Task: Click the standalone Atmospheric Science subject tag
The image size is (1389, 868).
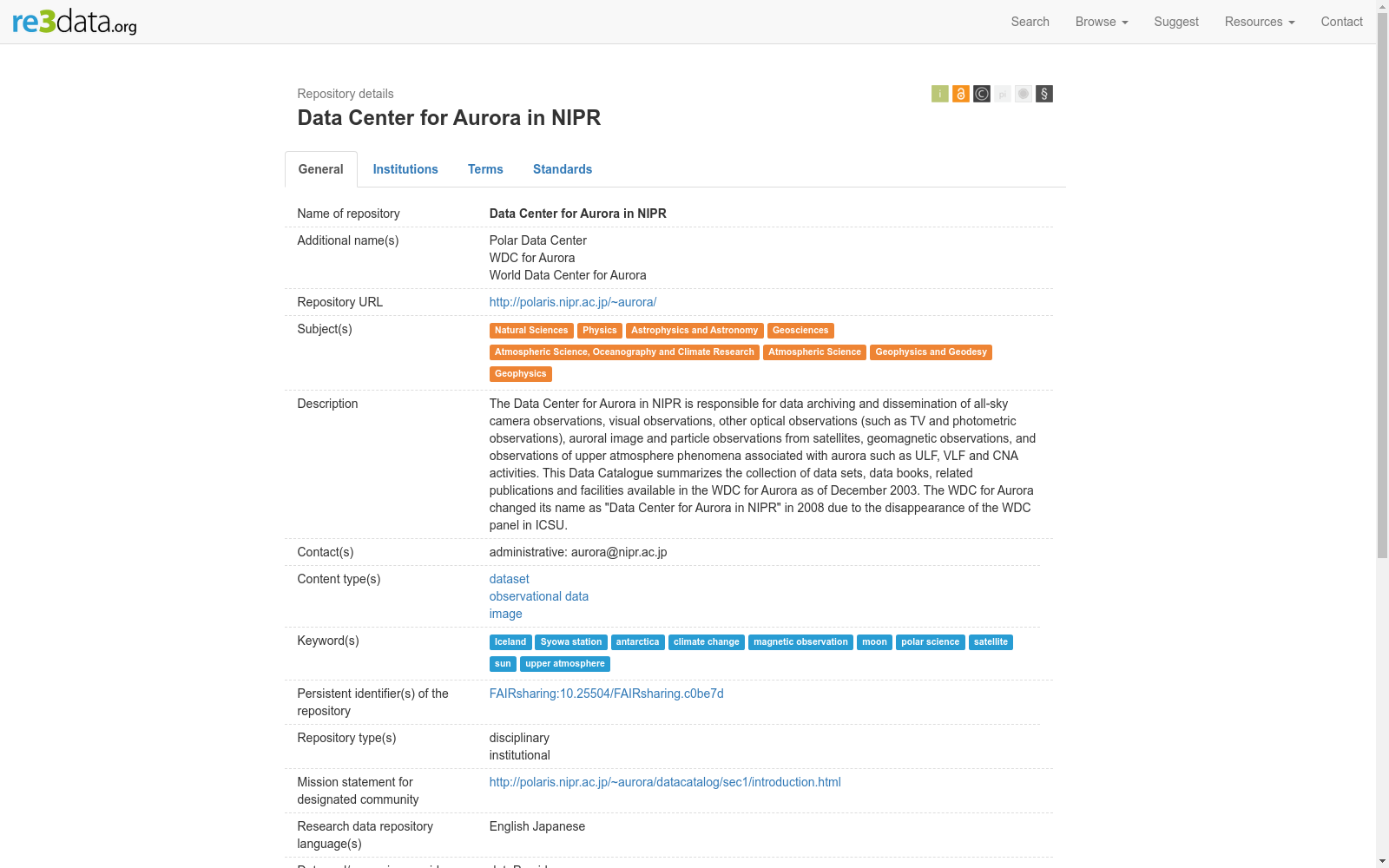Action: point(814,352)
